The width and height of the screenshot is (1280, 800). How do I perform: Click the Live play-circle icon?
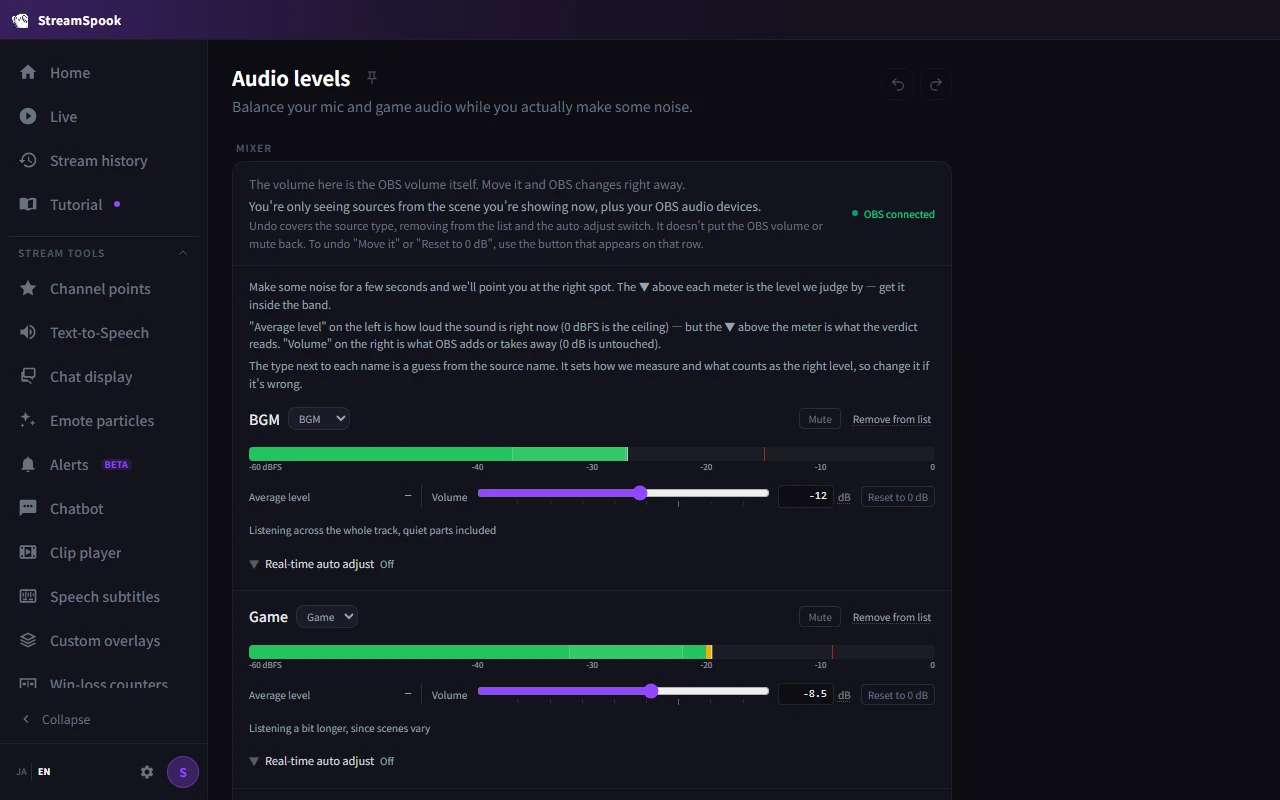click(x=28, y=116)
